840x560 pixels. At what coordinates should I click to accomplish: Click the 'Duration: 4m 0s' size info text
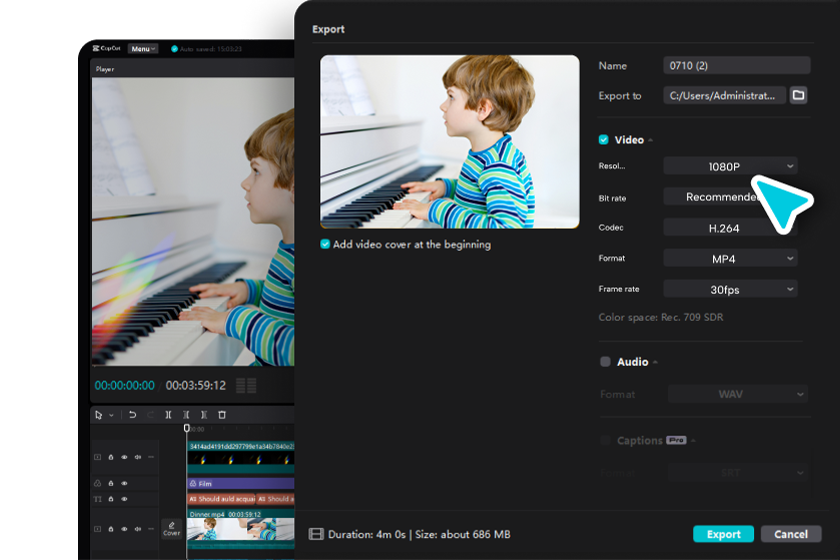pos(419,534)
